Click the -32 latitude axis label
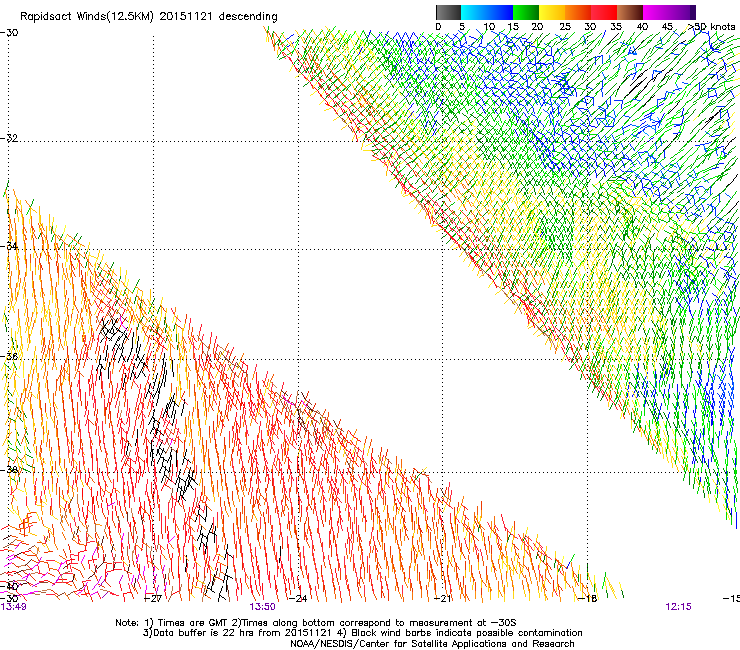This screenshot has height=650, width=740. tap(9, 138)
